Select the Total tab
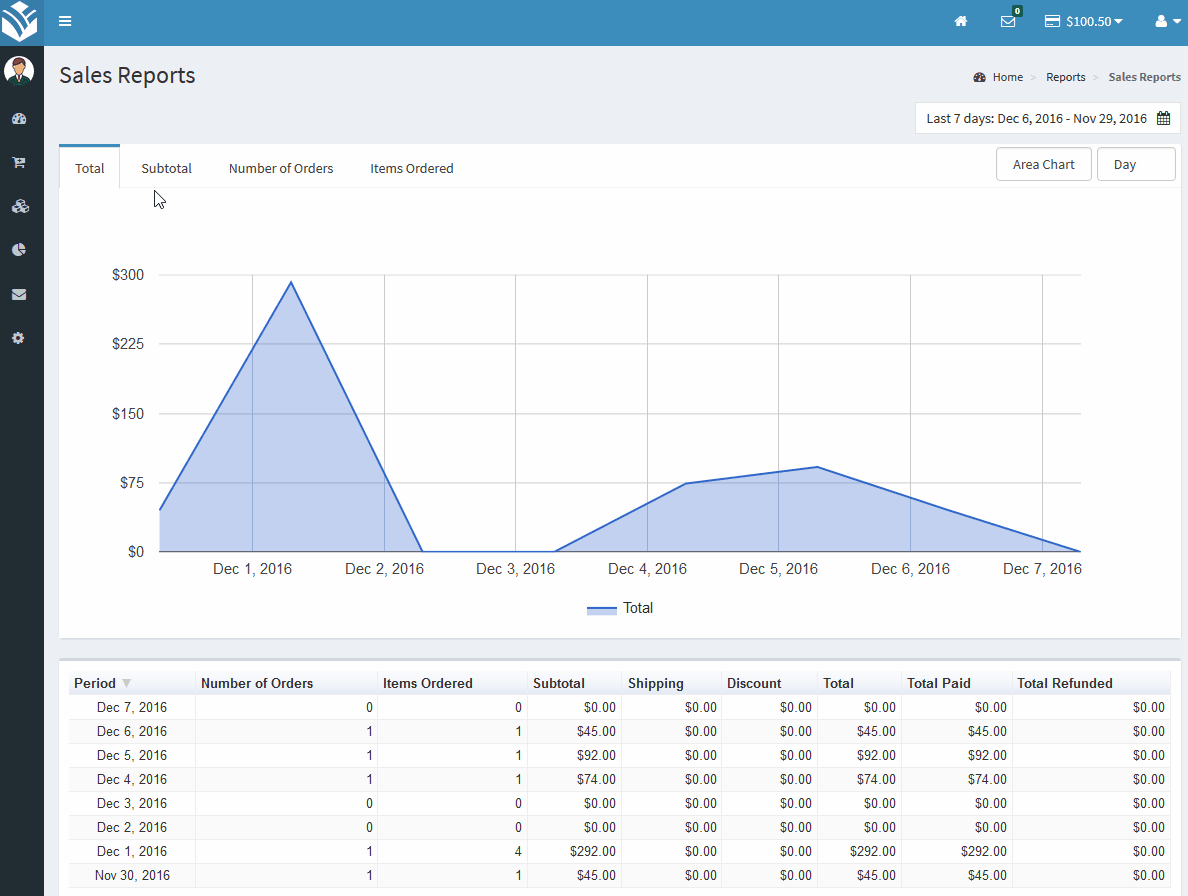Viewport: 1188px width, 896px height. click(89, 168)
